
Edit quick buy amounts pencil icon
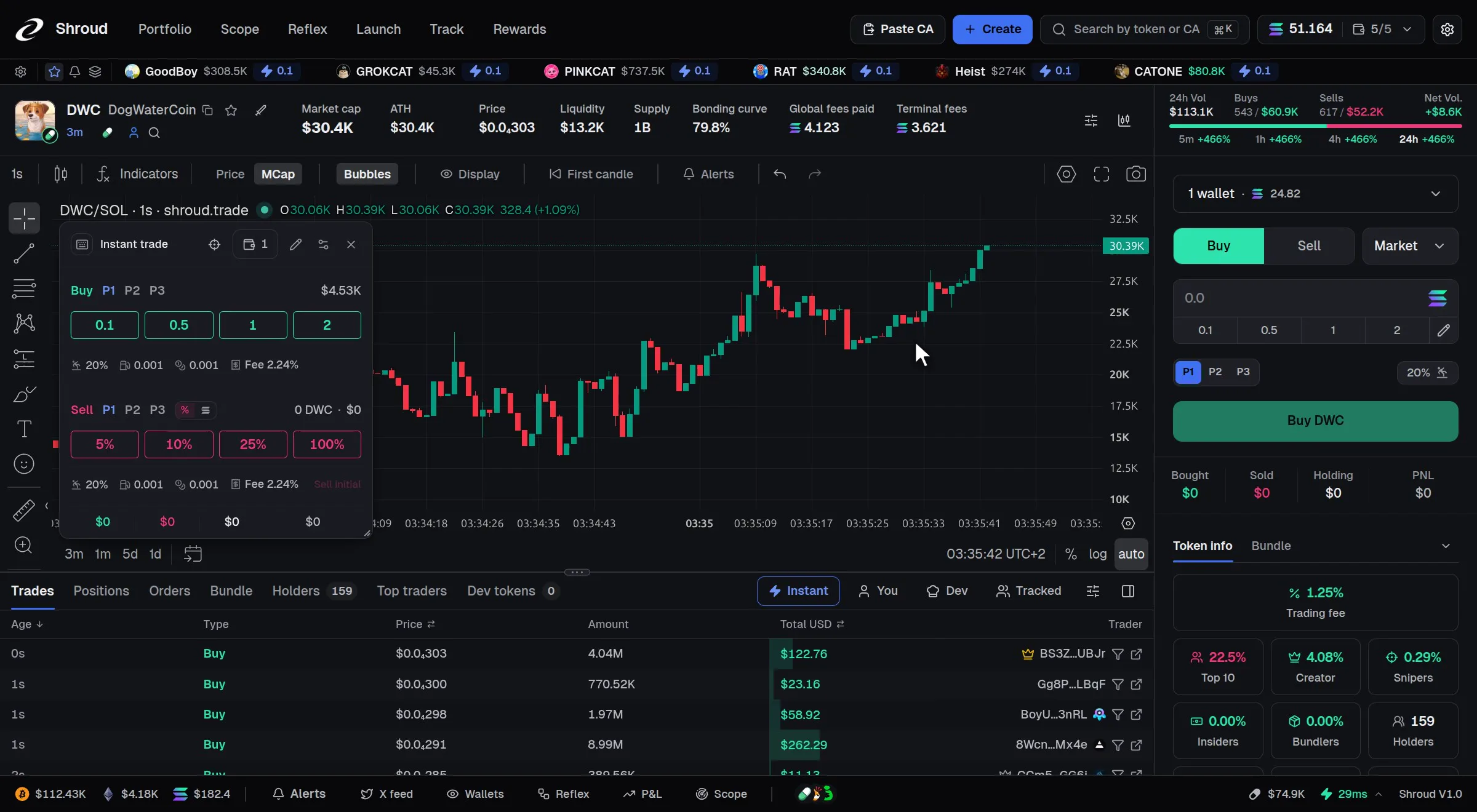[x=1443, y=330]
